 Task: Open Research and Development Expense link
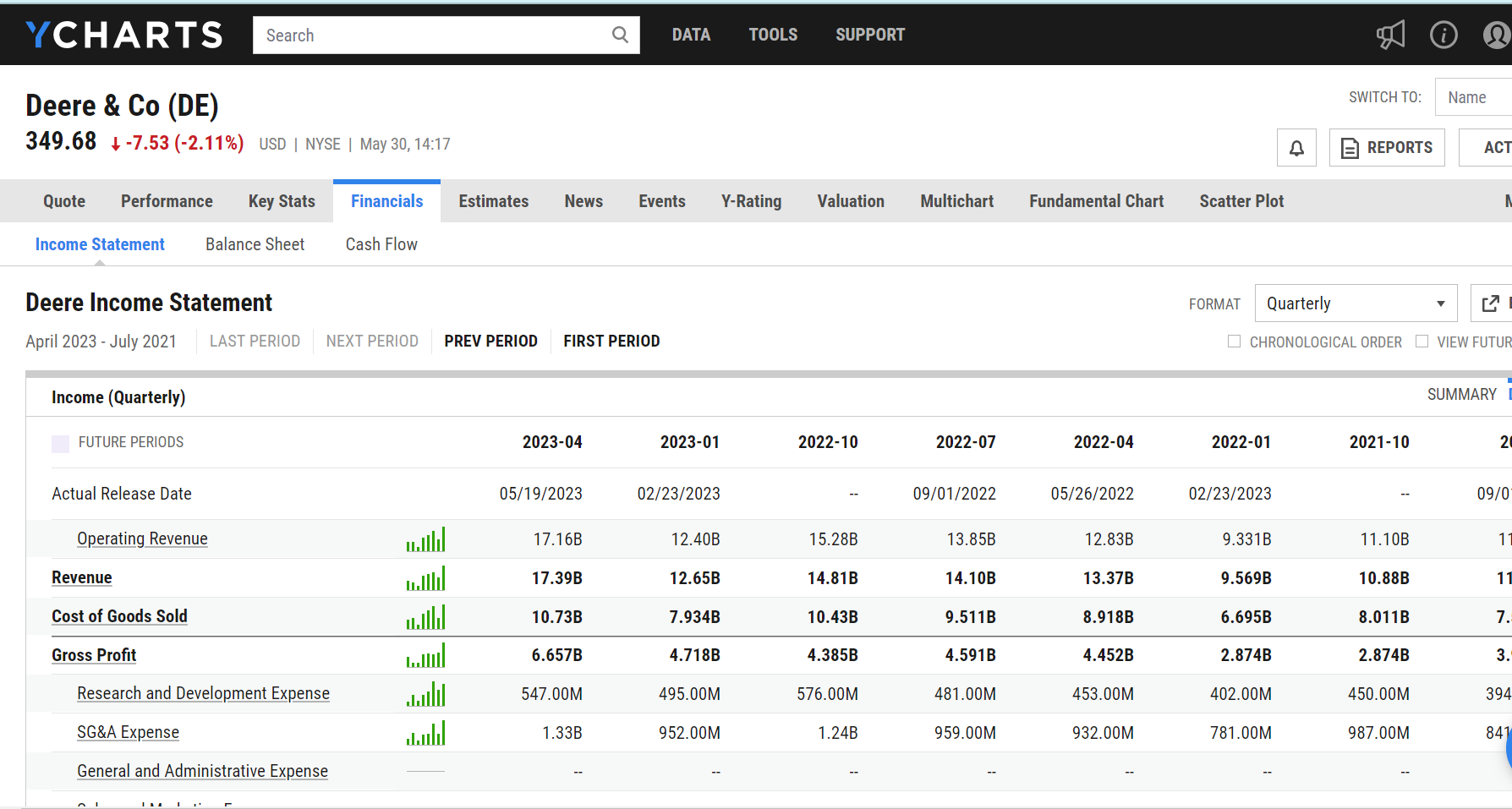click(x=203, y=694)
